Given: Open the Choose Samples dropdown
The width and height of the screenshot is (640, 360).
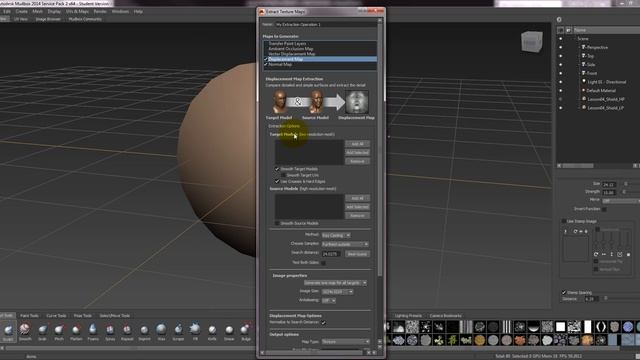Looking at the screenshot, I should point(345,244).
